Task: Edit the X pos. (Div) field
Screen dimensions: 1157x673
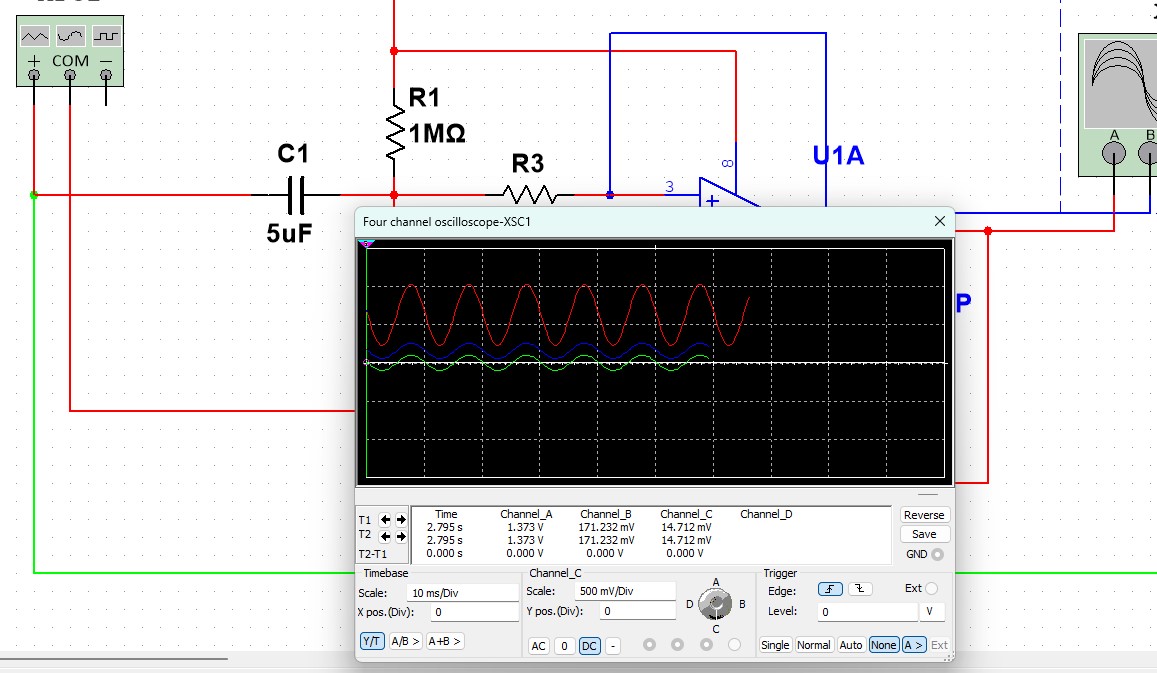Action: 474,612
